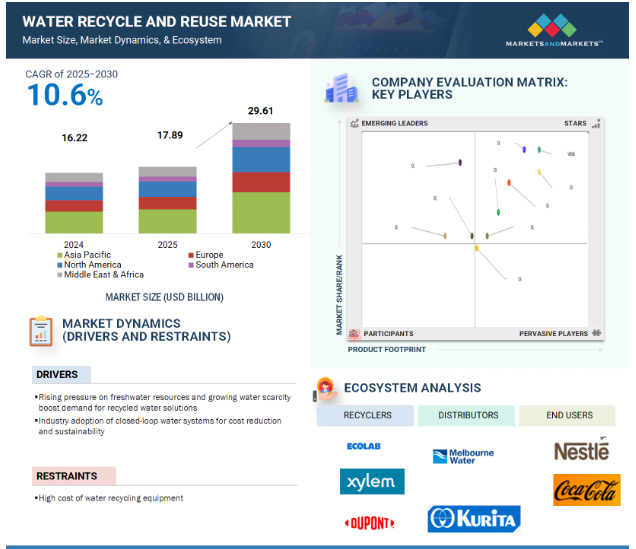The height and width of the screenshot is (549, 636).
Task: Click the 'WATER RECYCLE AND REUSE MARKET' title
Action: click(x=157, y=21)
